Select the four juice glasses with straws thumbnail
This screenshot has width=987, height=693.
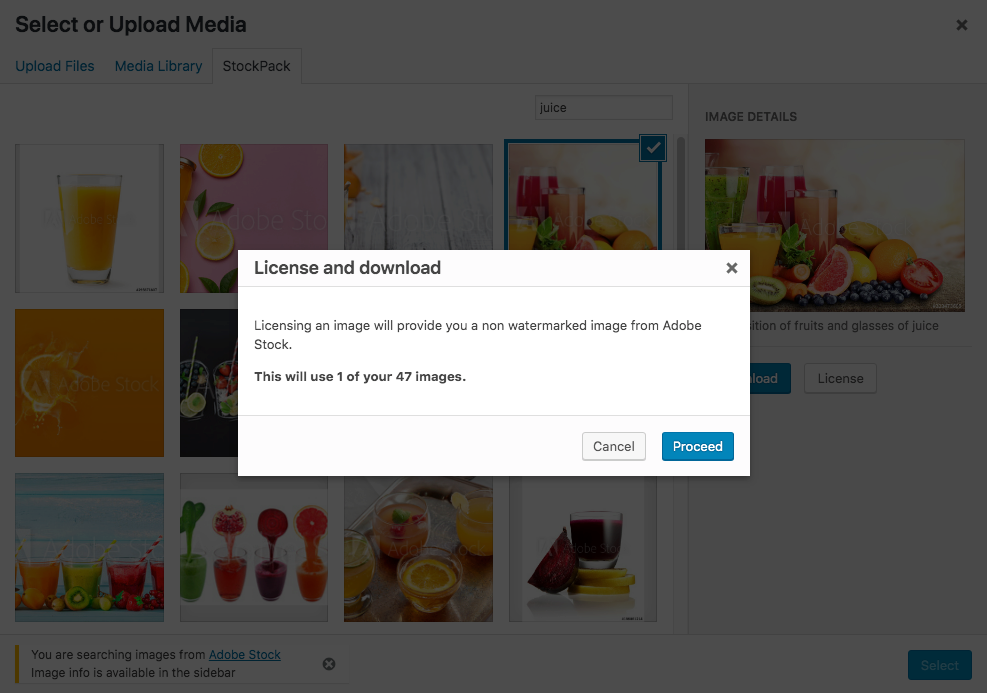89,548
